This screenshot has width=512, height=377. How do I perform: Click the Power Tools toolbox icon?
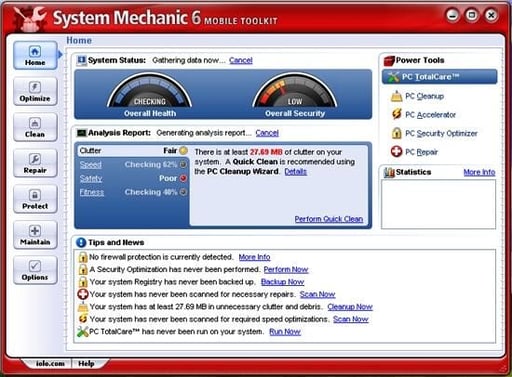click(389, 61)
